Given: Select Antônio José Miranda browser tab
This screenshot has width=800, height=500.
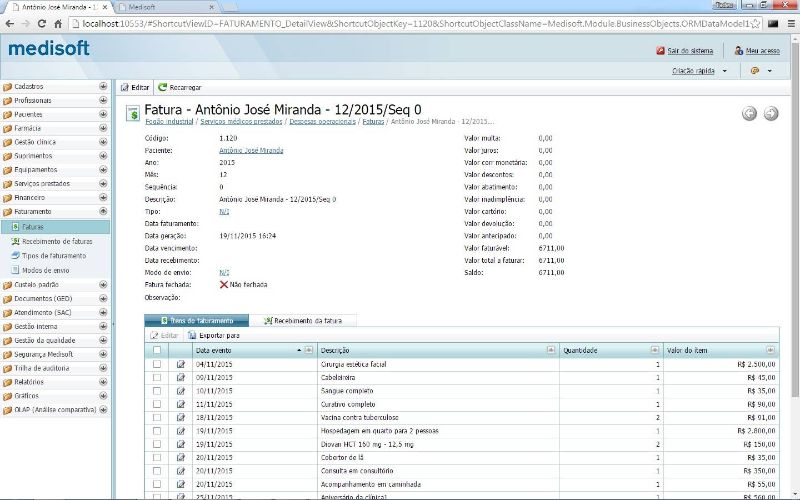Looking at the screenshot, I should (59, 7).
